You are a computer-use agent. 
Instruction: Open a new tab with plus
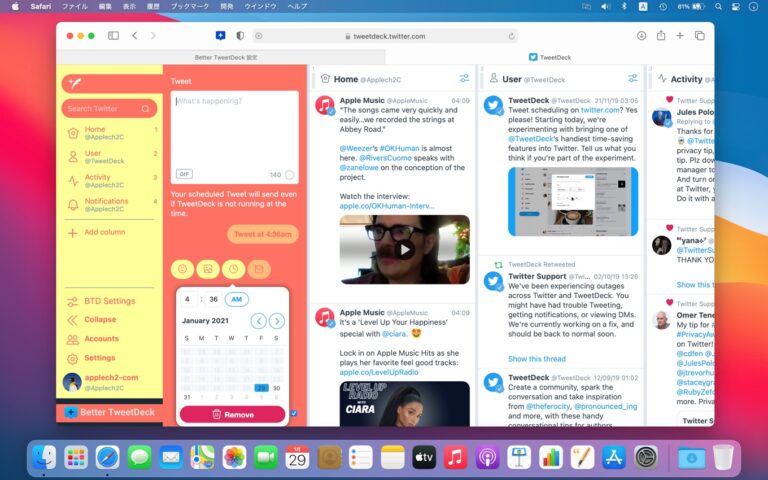point(680,36)
